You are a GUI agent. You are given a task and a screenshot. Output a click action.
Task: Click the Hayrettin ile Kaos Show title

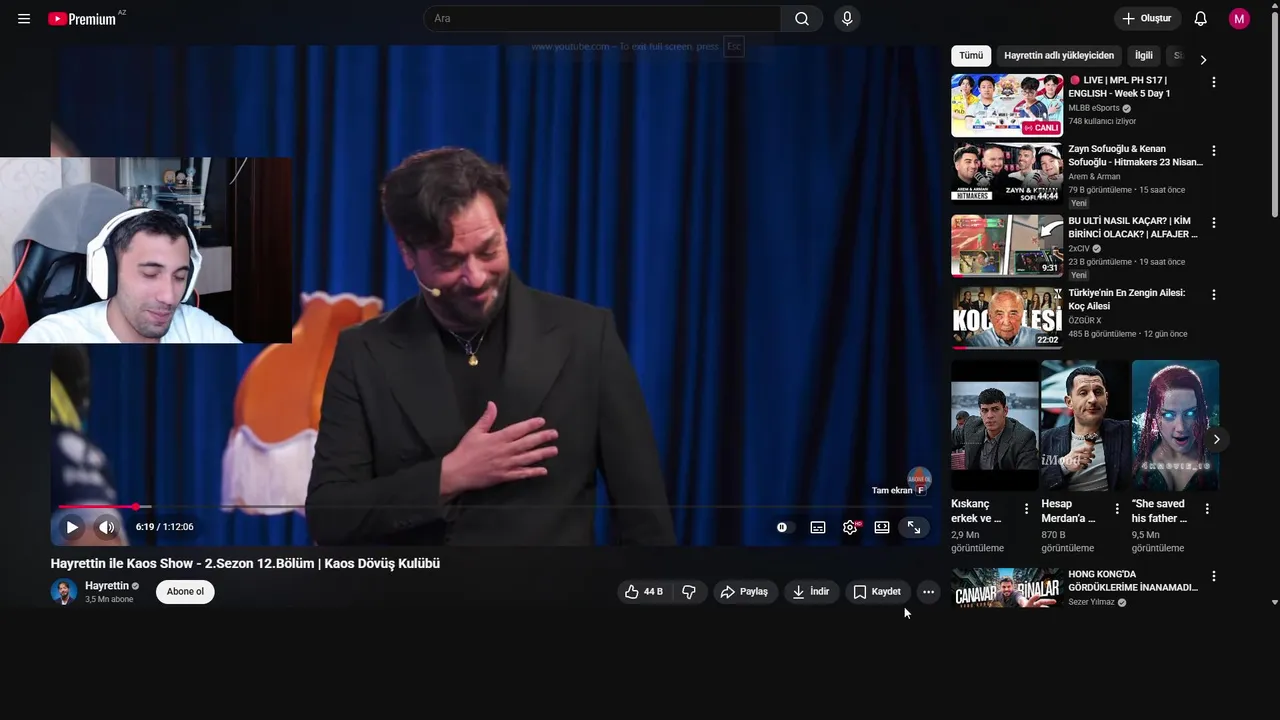[245, 563]
